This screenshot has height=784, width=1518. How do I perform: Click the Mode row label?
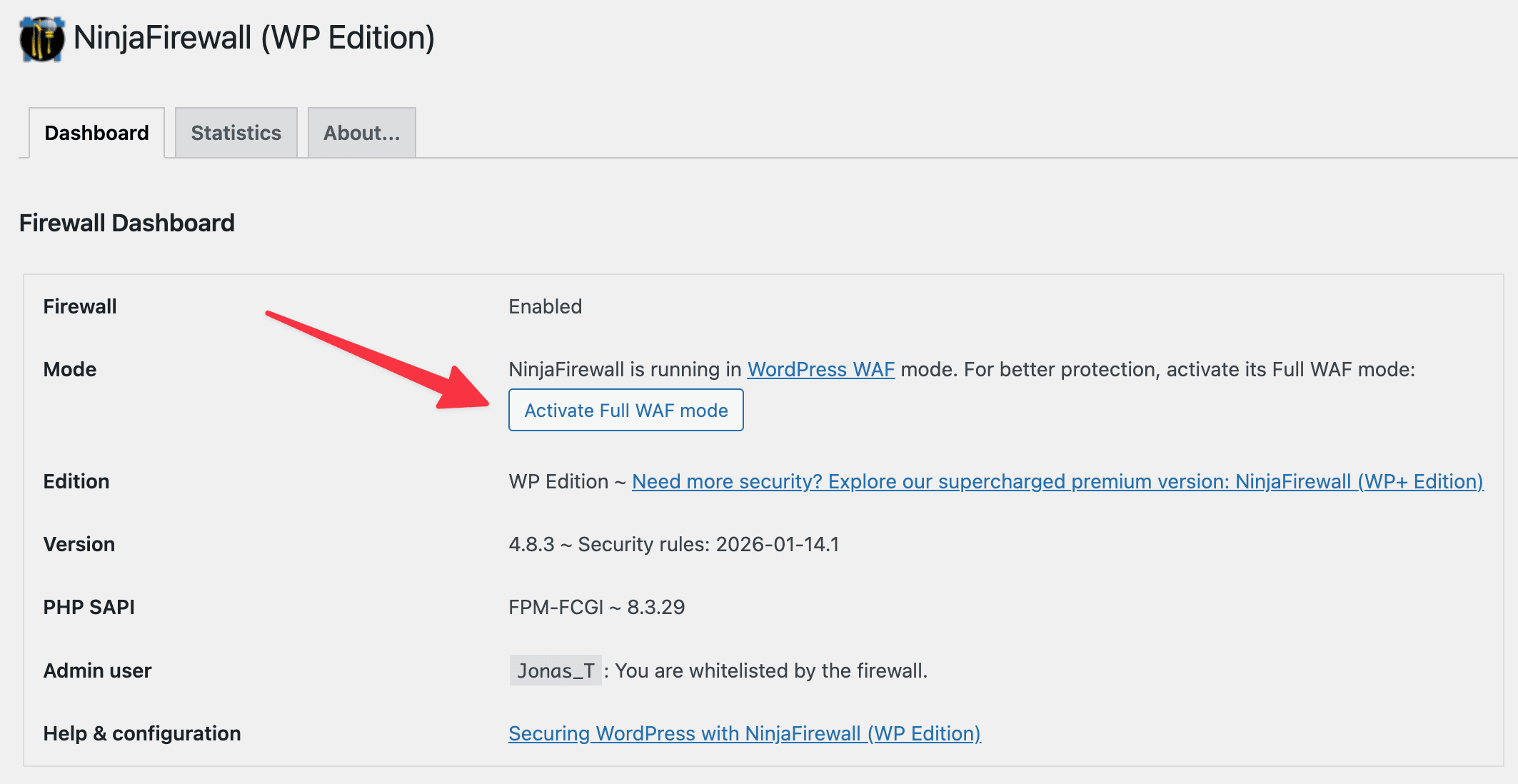point(69,369)
